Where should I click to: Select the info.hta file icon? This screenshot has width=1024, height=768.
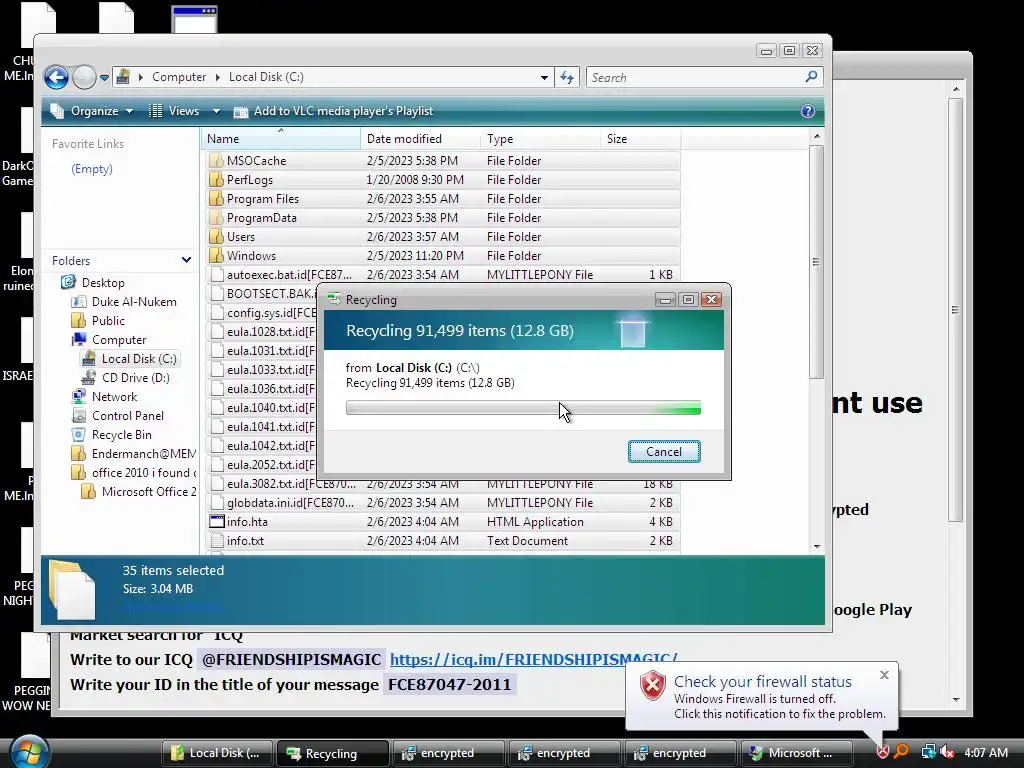pos(216,521)
